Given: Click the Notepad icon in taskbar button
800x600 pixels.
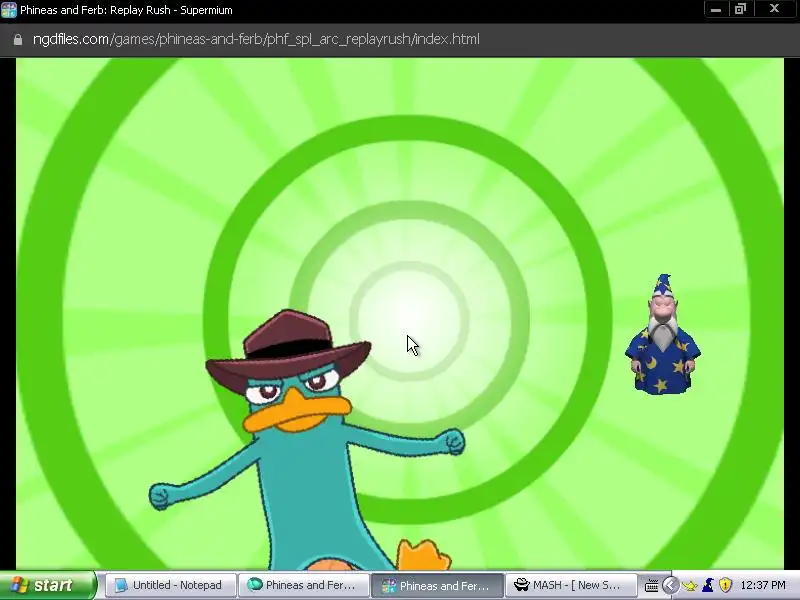Looking at the screenshot, I should [121, 585].
